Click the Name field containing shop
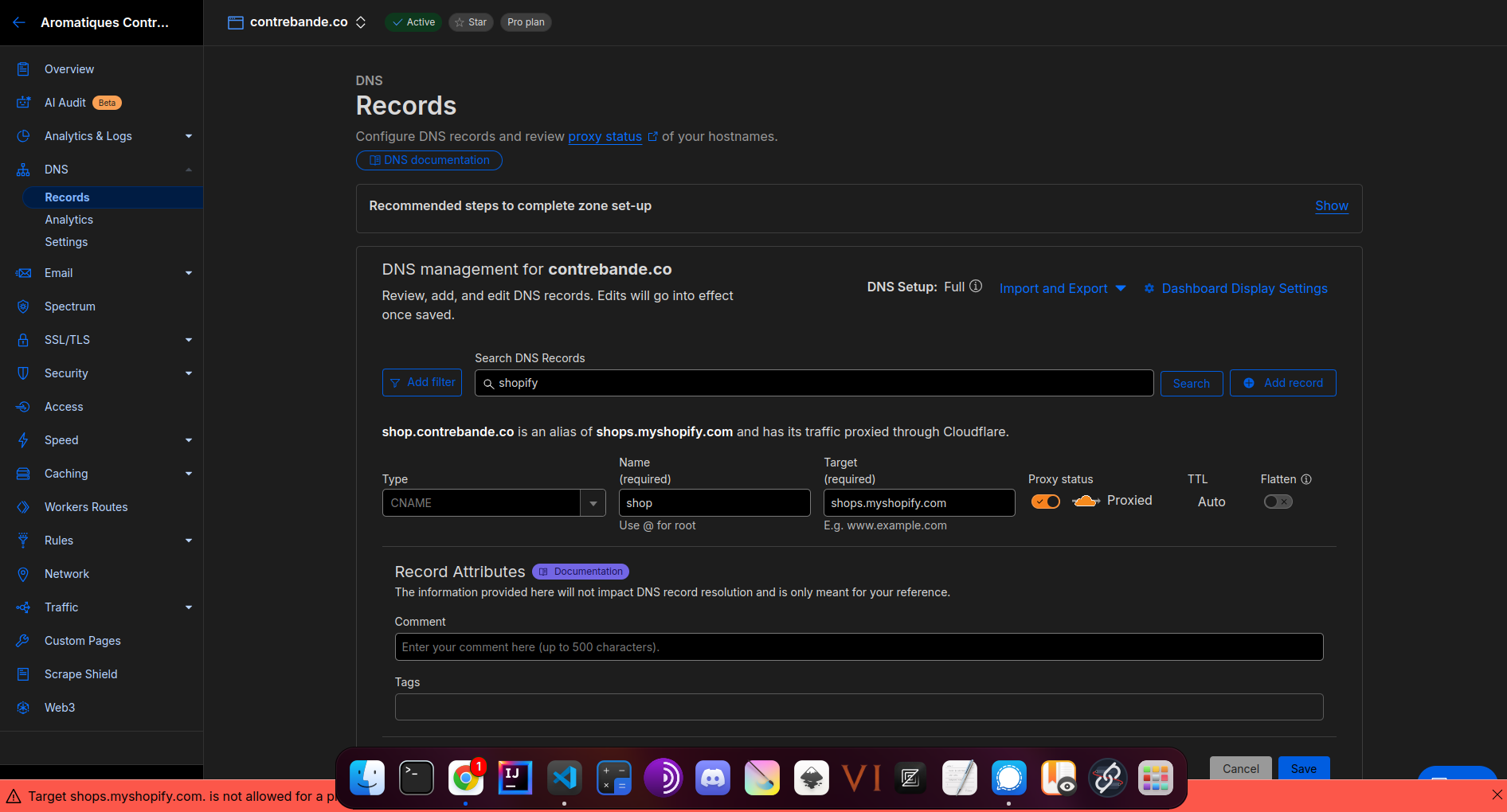 pos(714,503)
